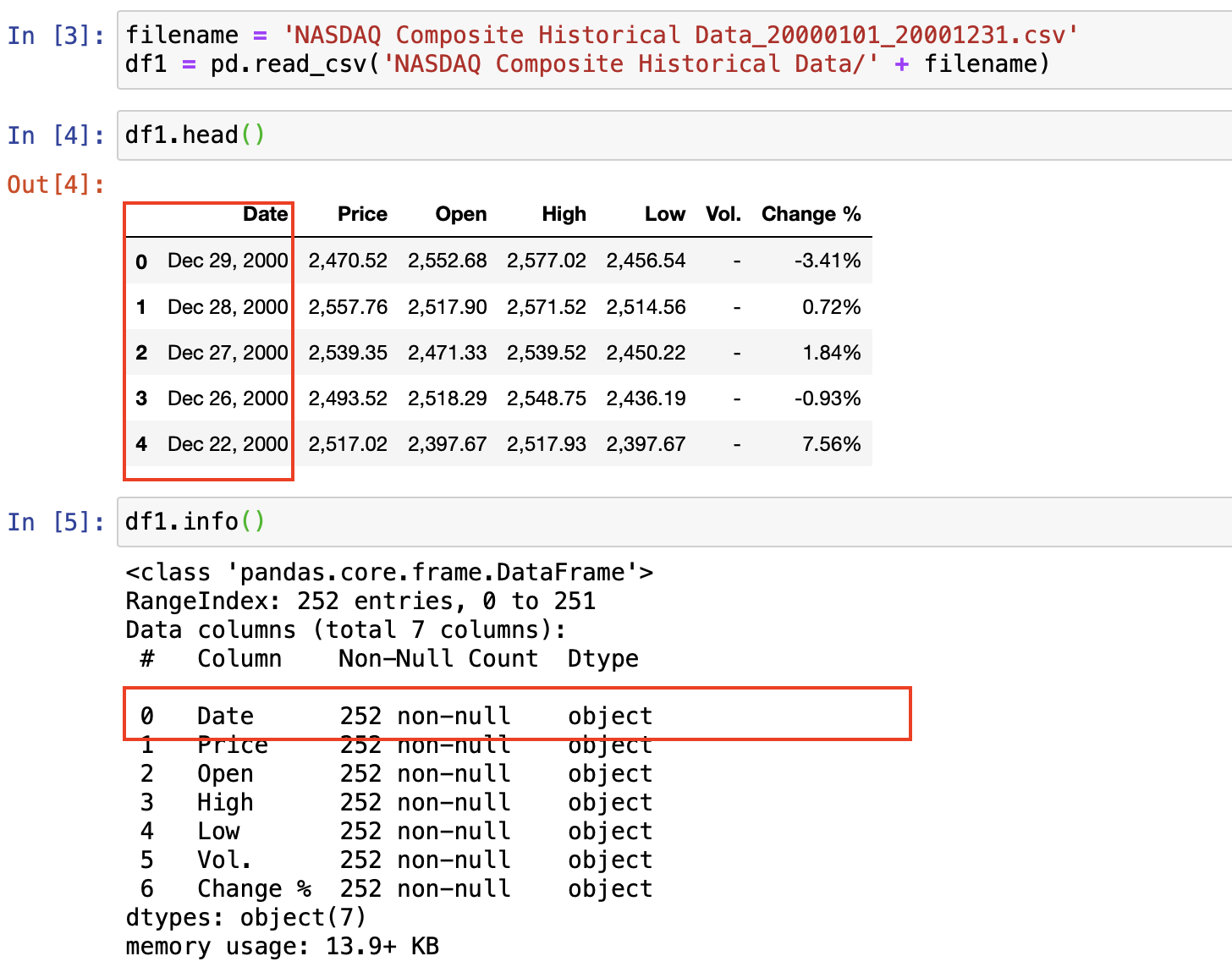
Task: Click the Price column header
Action: [x=362, y=214]
